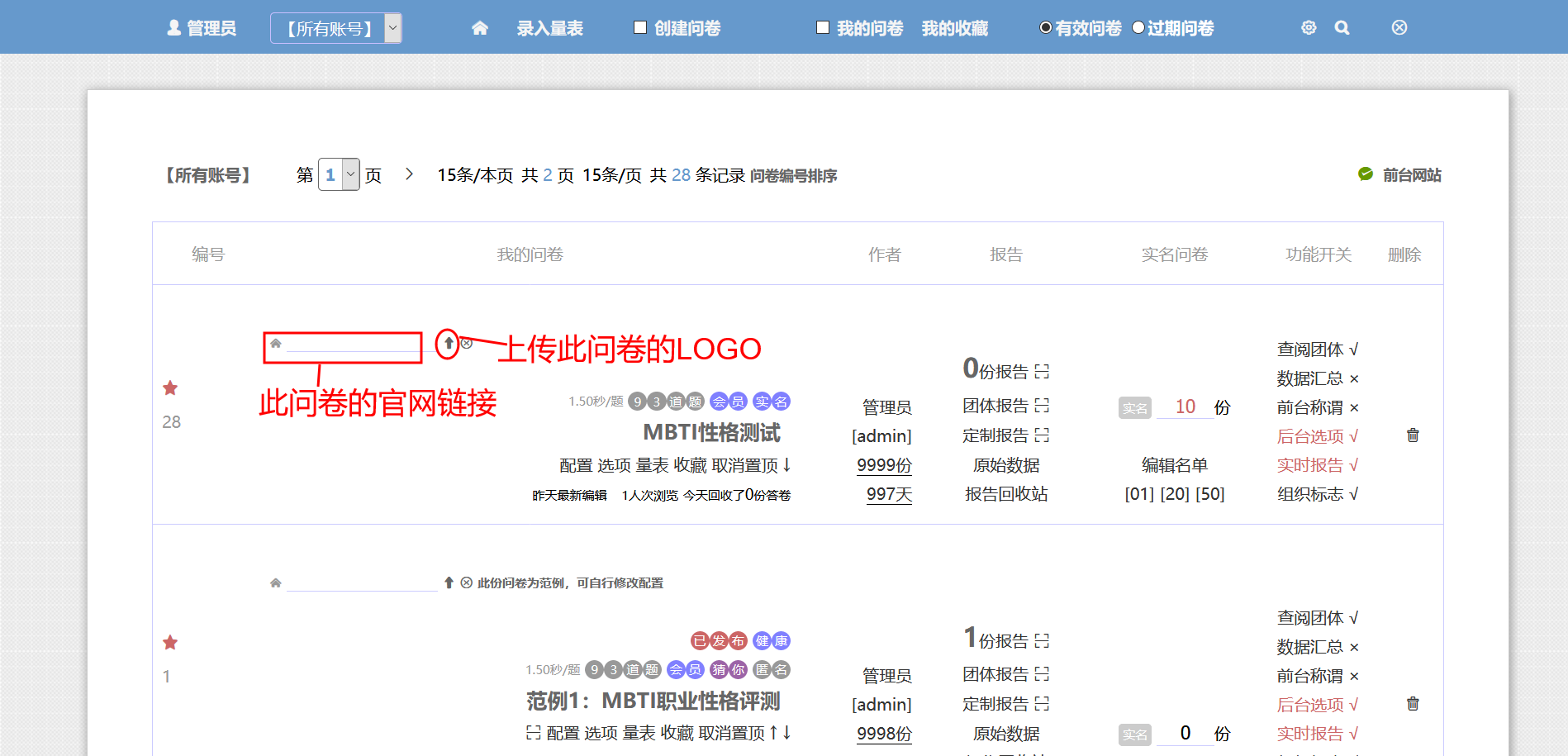Viewport: 1568px width, 756px height.
Task: Expand icon next to 0份报告
Action: pyautogui.click(x=1042, y=372)
